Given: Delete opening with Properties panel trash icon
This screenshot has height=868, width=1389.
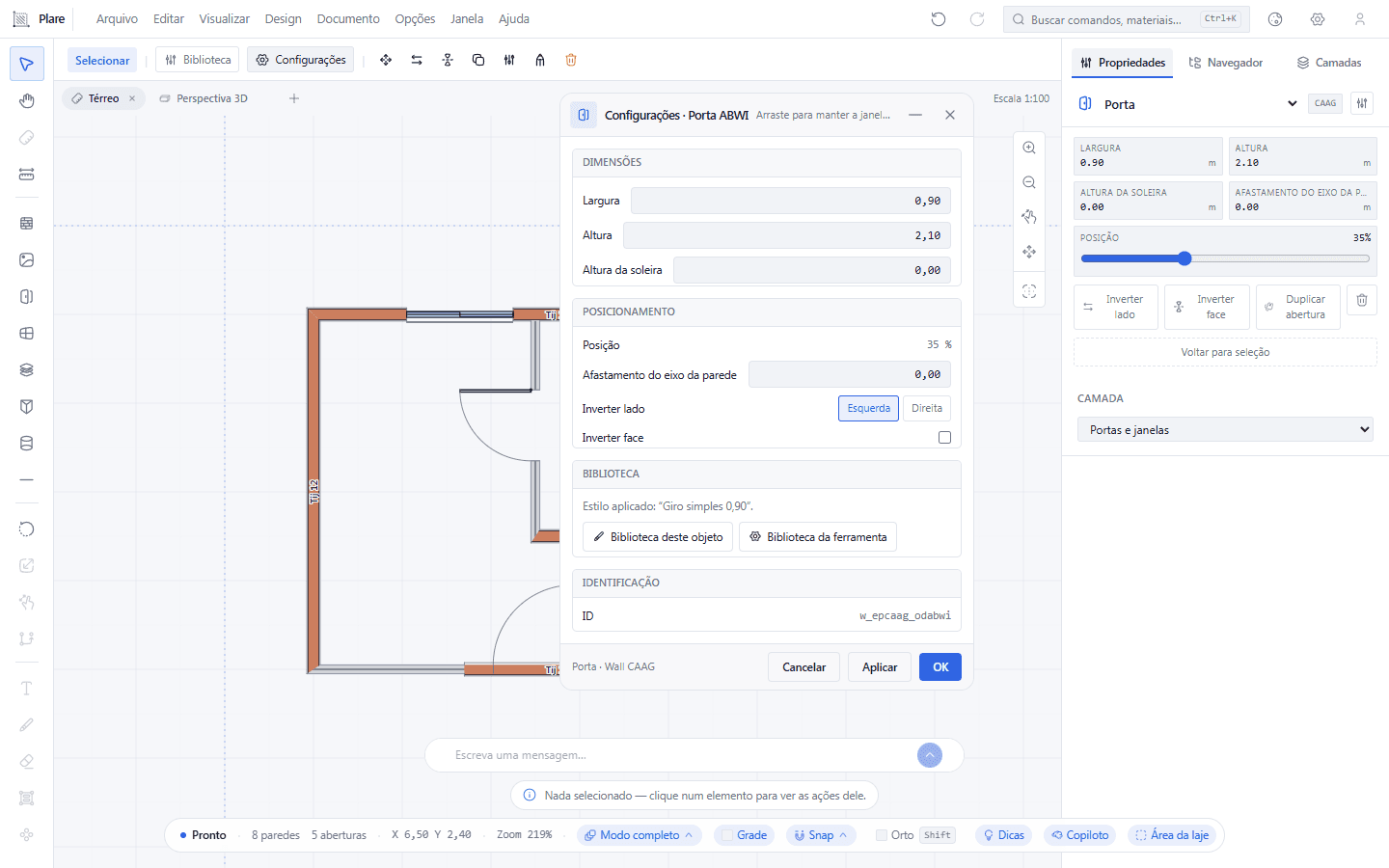Looking at the screenshot, I should tap(1362, 300).
